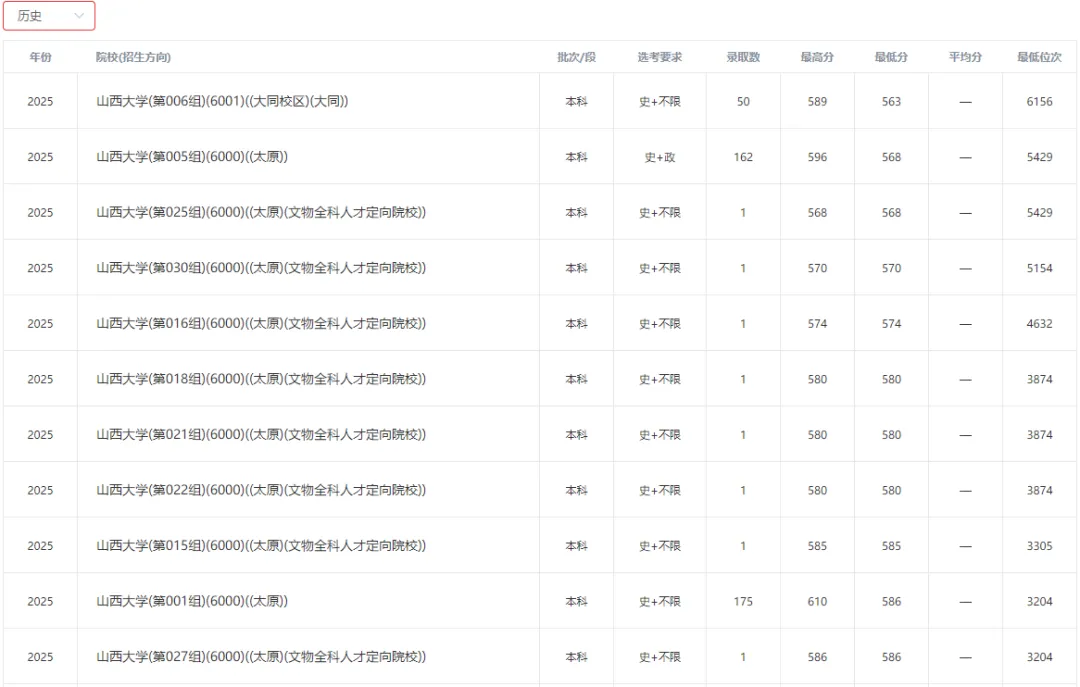Click lowest rank 3305
The image size is (1080, 687).
pos(1039,546)
